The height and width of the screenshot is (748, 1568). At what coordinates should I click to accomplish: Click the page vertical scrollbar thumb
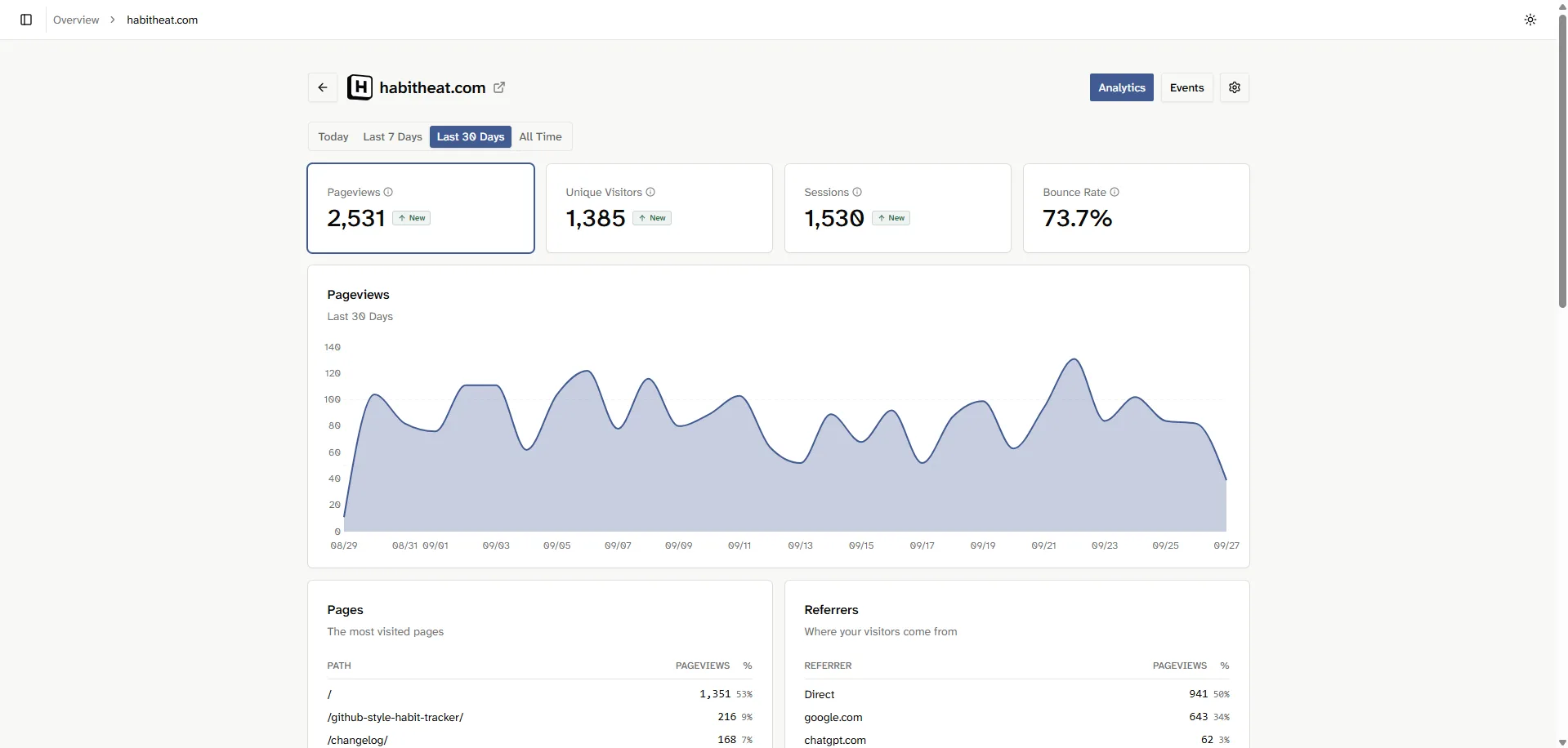pyautogui.click(x=1562, y=160)
